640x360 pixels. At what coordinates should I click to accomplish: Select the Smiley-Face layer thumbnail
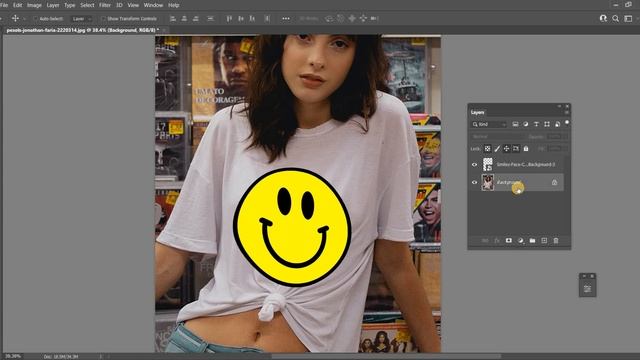pyautogui.click(x=488, y=164)
